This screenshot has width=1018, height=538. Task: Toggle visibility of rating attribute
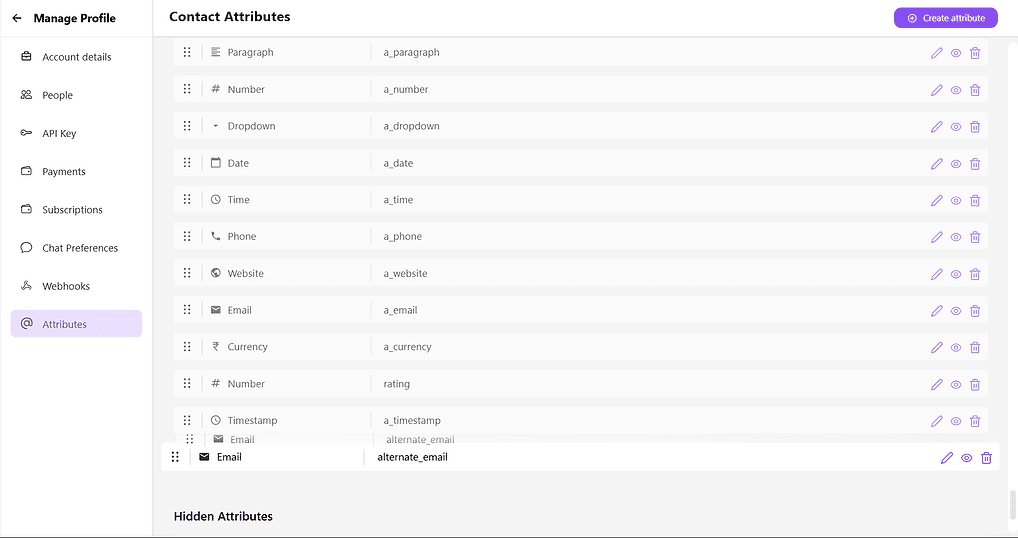956,385
